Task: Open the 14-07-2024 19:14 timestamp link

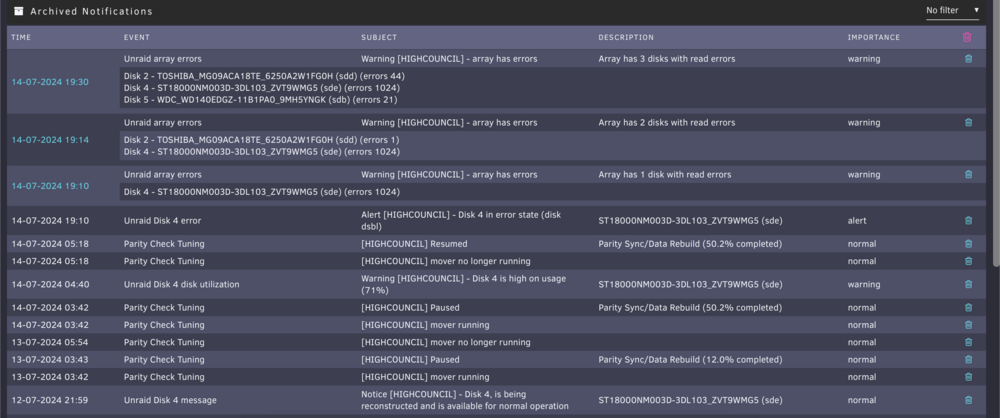Action: (50, 140)
